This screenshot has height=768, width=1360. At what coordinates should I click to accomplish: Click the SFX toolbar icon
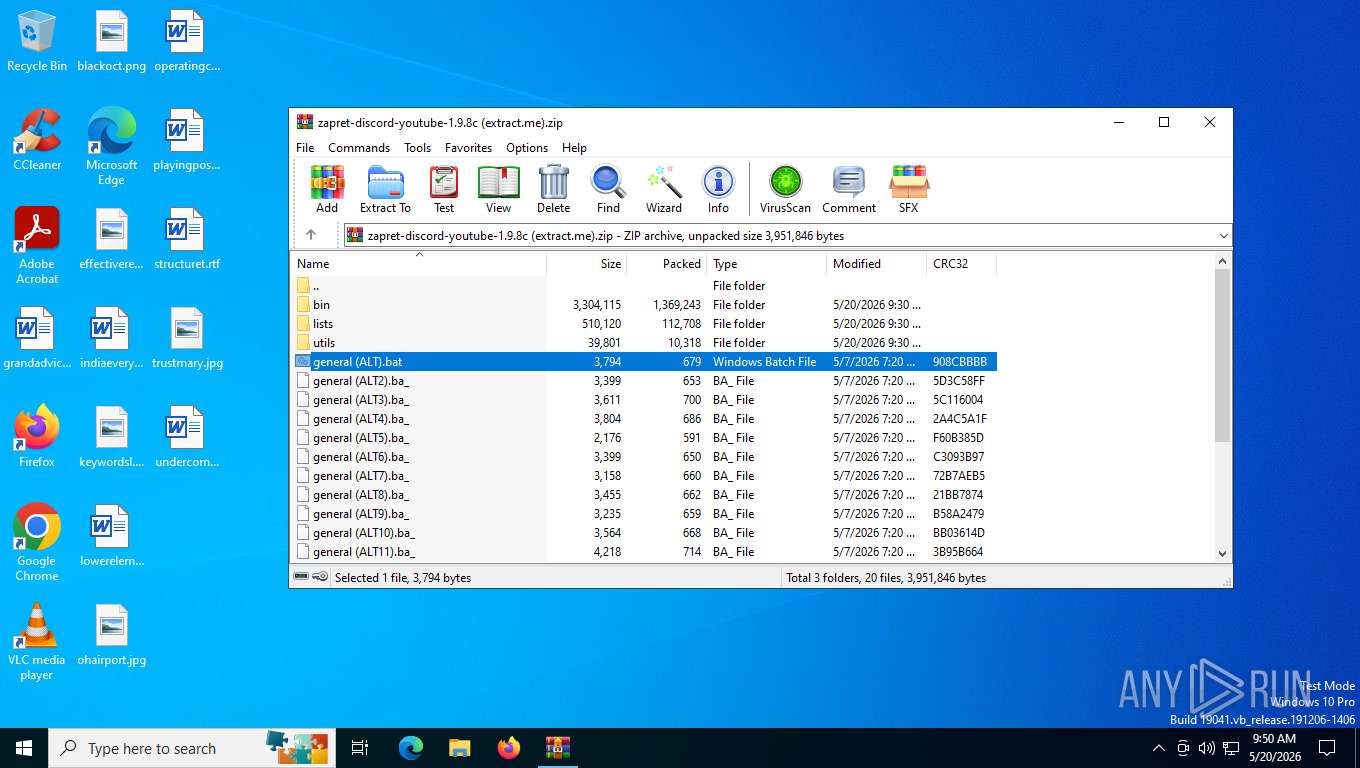[908, 189]
